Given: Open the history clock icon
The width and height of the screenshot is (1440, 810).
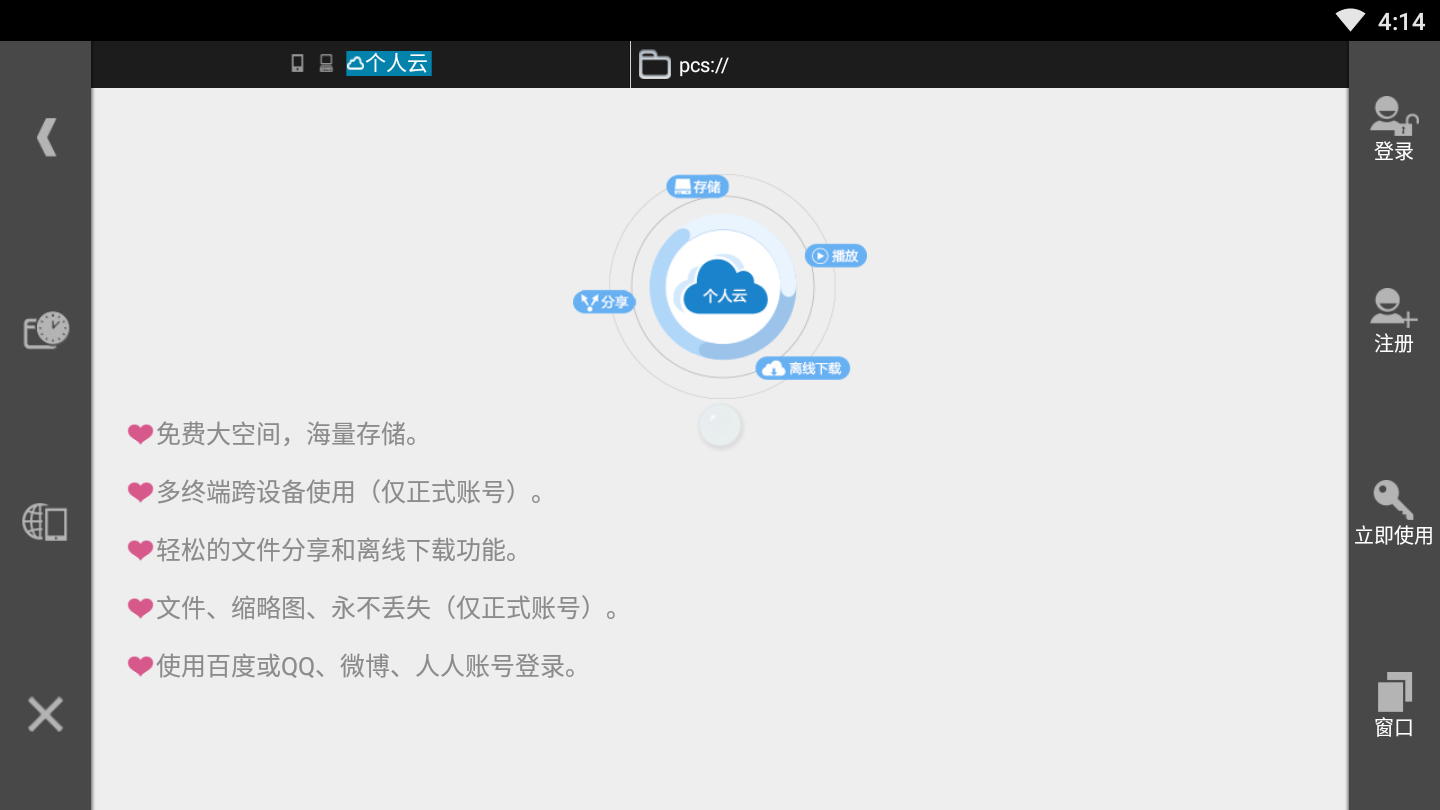Looking at the screenshot, I should coord(46,330).
